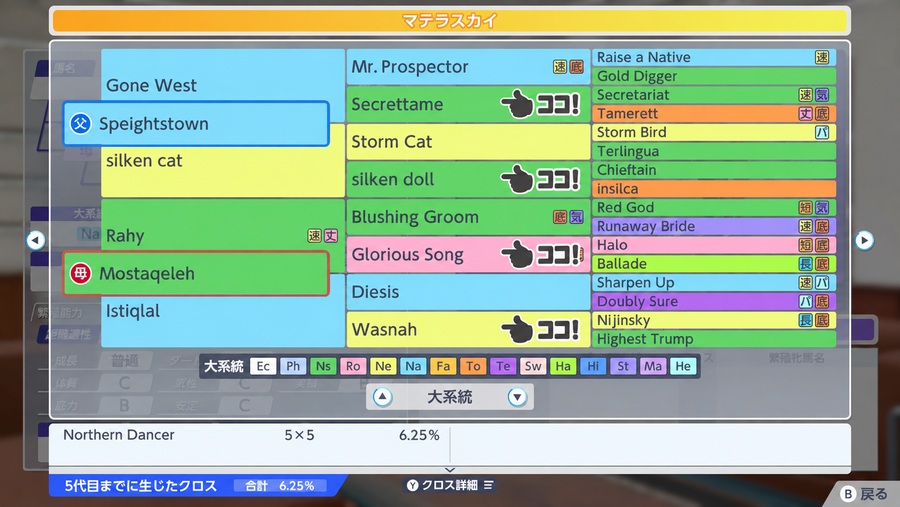Image resolution: width=900 pixels, height=507 pixels.
Task: Click the left page arrow
Action: tap(36, 240)
